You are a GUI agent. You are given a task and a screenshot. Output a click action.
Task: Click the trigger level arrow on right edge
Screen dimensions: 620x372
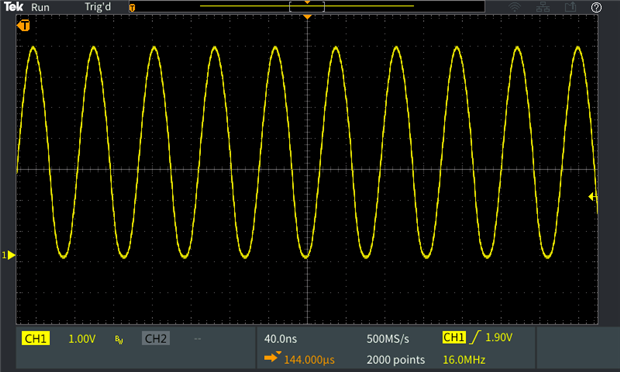[592, 196]
